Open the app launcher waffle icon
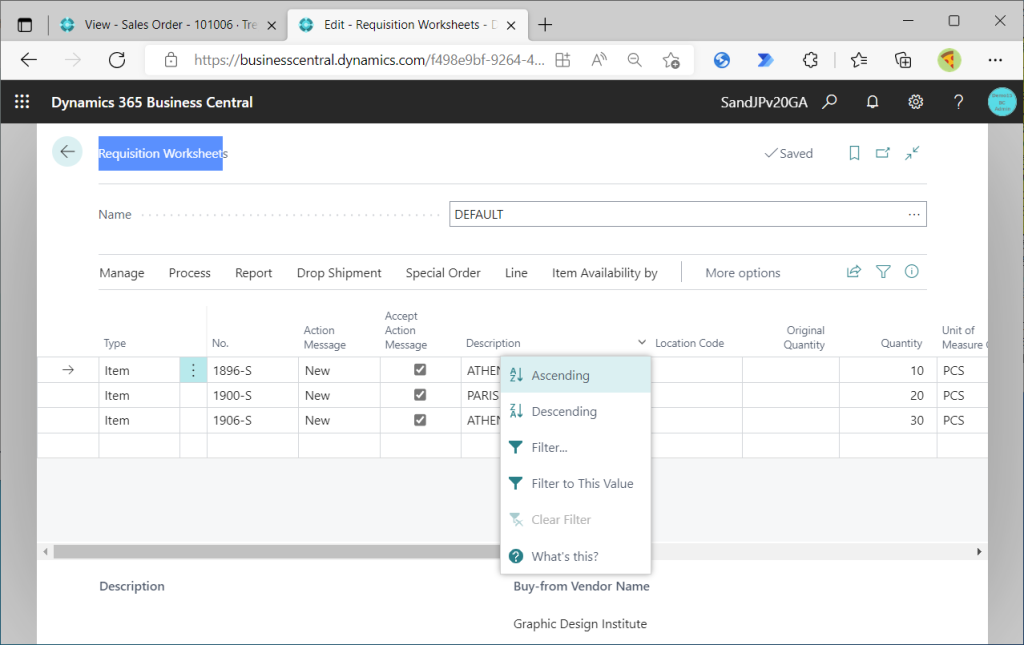 tap(22, 102)
